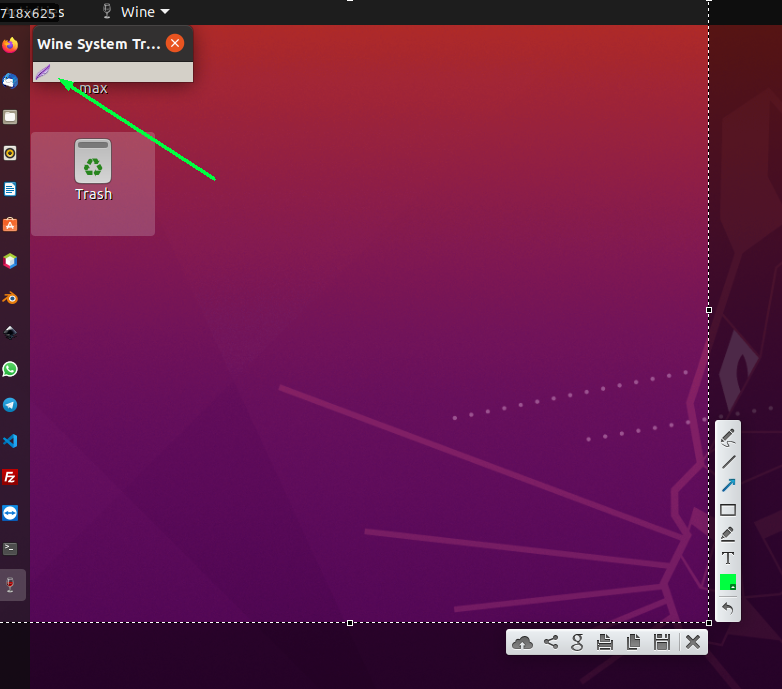
Task: Open WhatsApp from the dock
Action: (10, 369)
